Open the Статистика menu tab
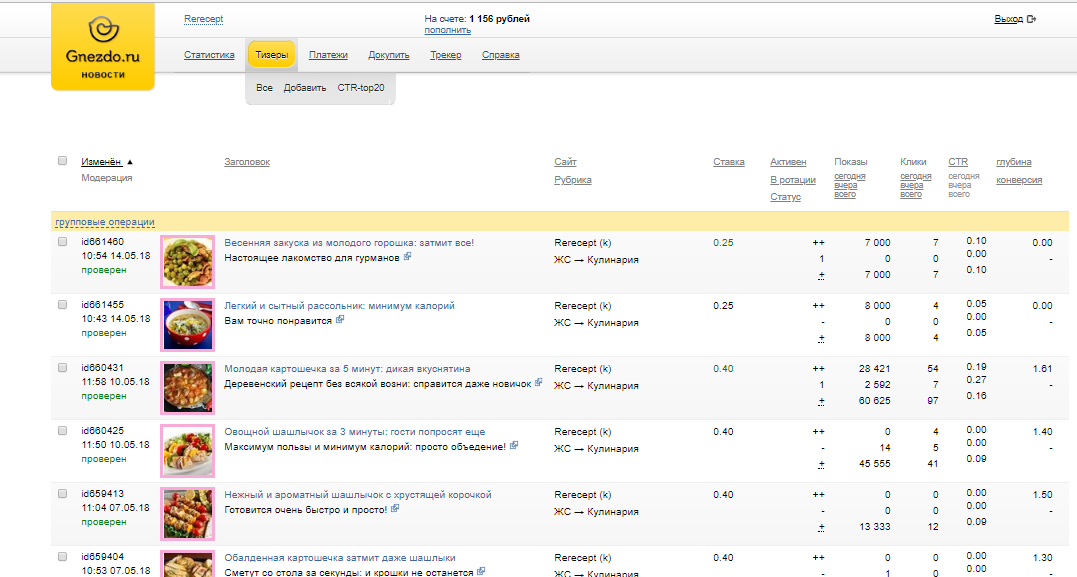1077x577 pixels. click(209, 55)
